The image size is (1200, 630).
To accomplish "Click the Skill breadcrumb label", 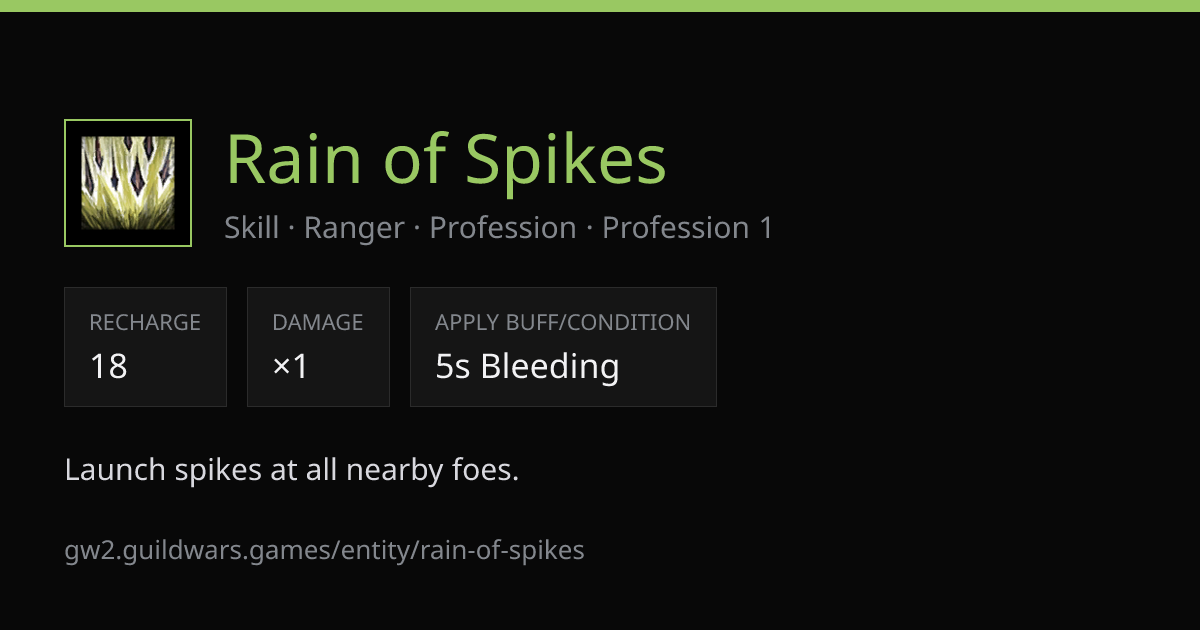I will click(x=252, y=228).
